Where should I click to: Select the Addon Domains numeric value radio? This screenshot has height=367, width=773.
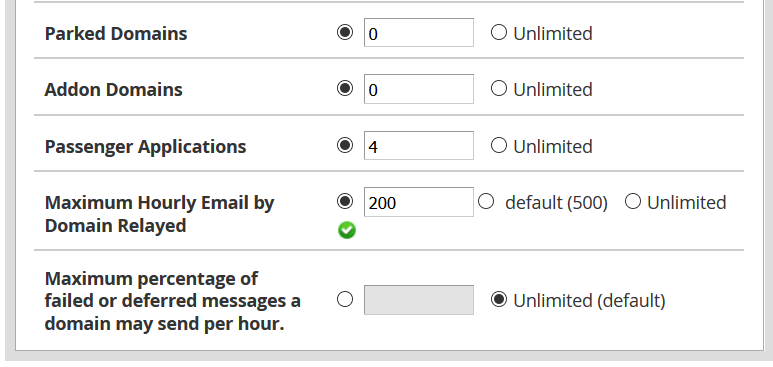coord(345,89)
